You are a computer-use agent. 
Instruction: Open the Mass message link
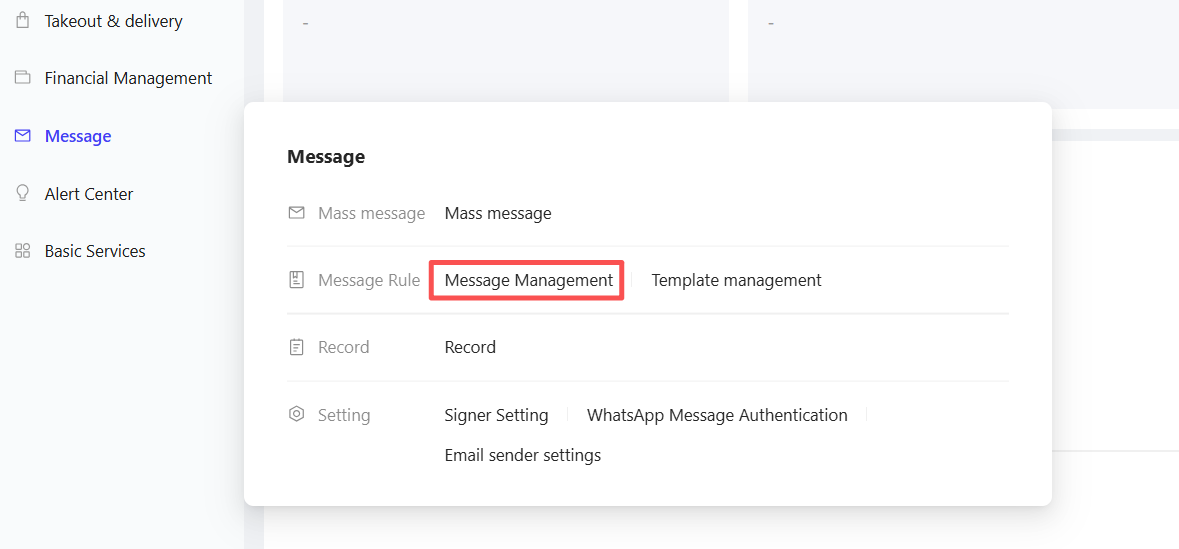coord(498,214)
